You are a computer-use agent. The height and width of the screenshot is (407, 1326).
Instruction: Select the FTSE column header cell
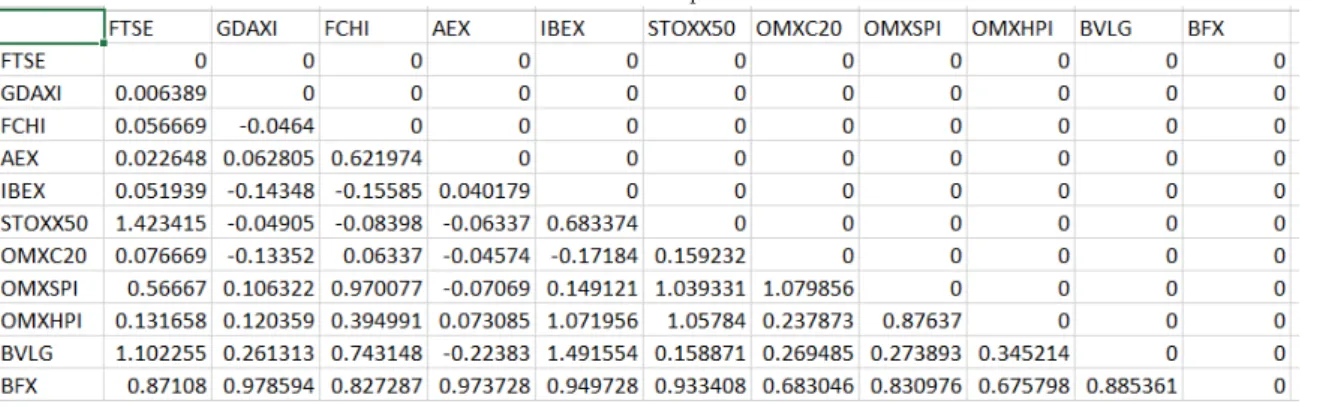(x=159, y=28)
